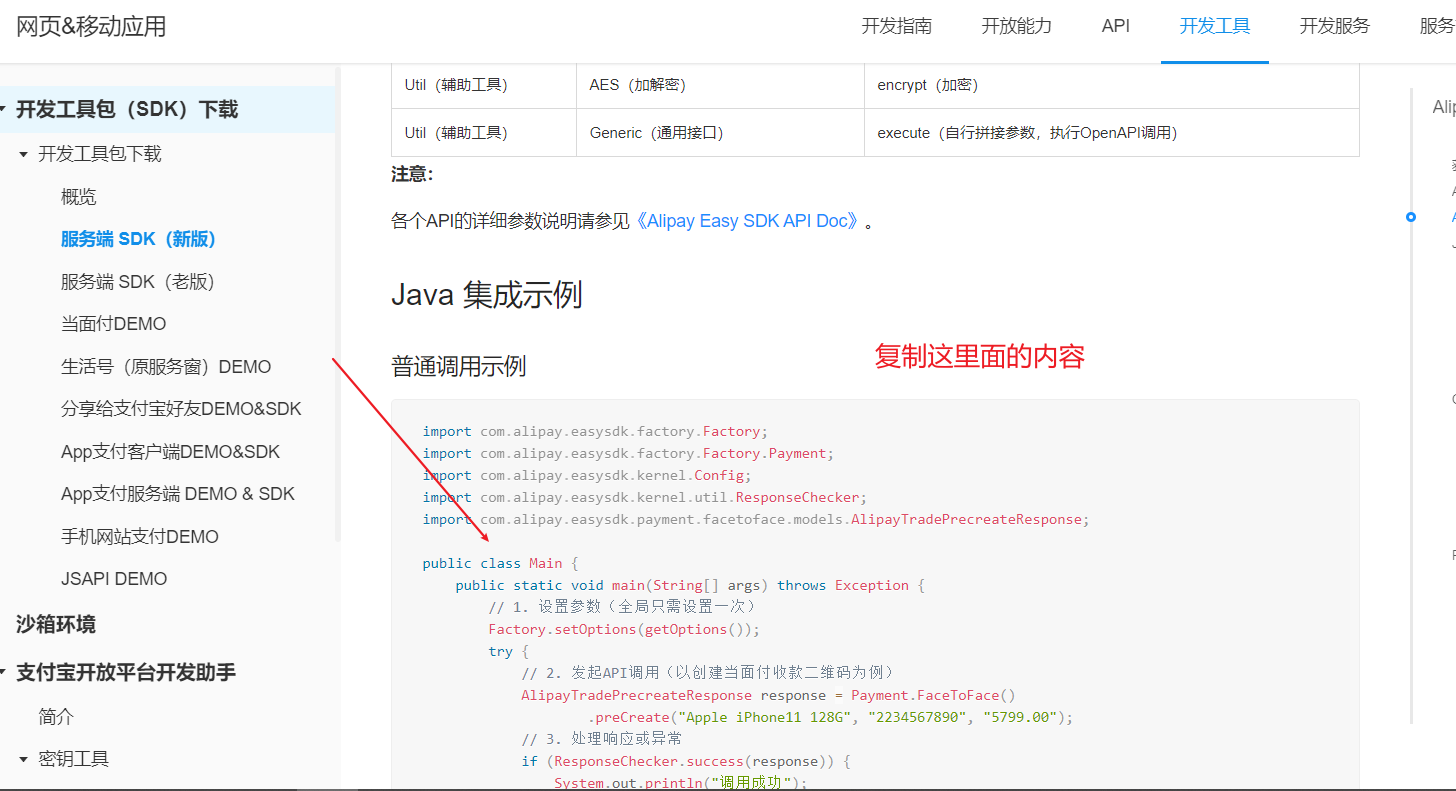Screen dimensions: 1456x791
Task: Select 服务端 SDK（新版） in the sidebar
Action: pyautogui.click(x=138, y=239)
